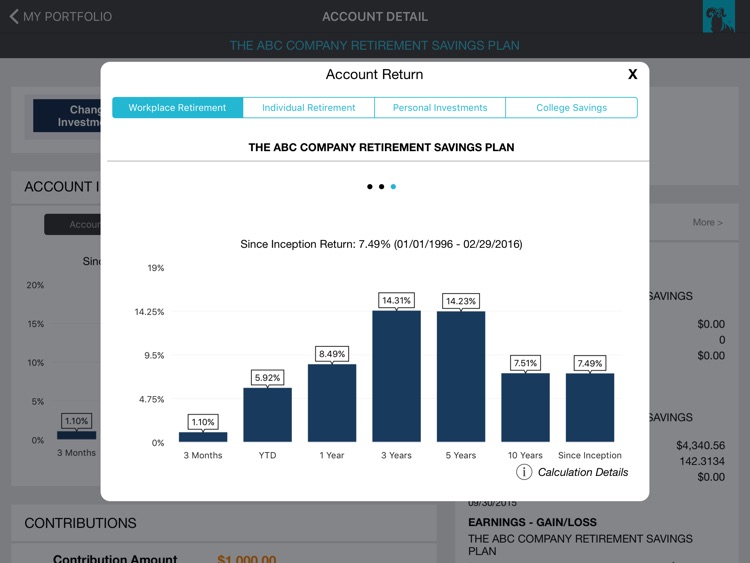Viewport: 750px width, 563px height.
Task: Click the 1.10% label in dialog chart
Action: point(203,422)
